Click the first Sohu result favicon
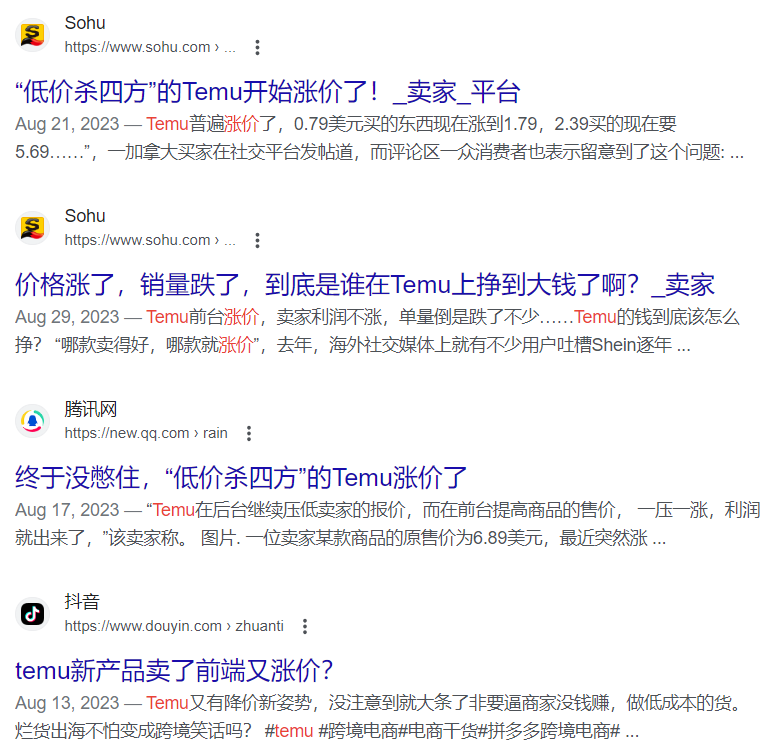 pos(32,35)
